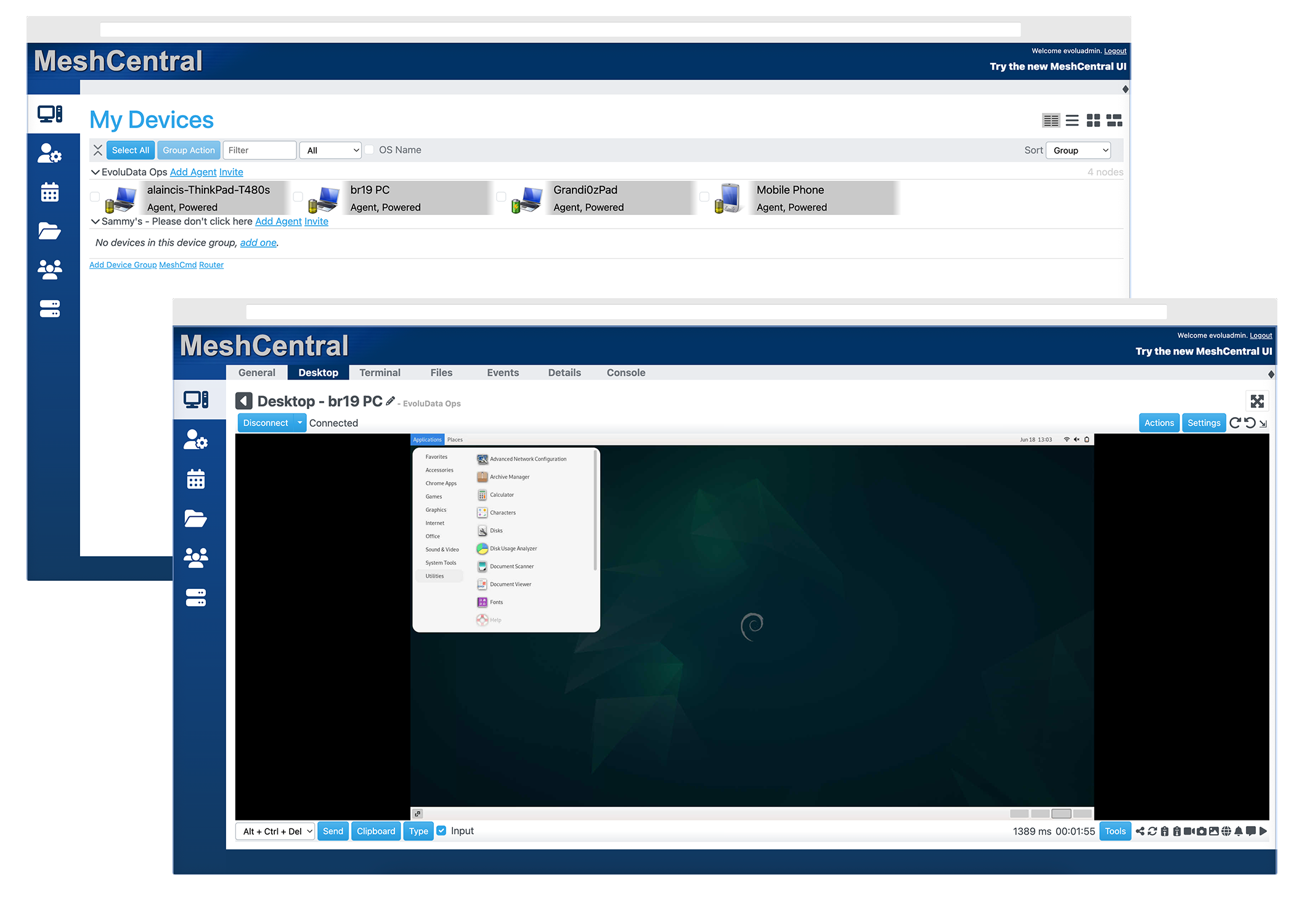The height and width of the screenshot is (924, 1294).
Task: Open the Console tab
Action: point(626,373)
